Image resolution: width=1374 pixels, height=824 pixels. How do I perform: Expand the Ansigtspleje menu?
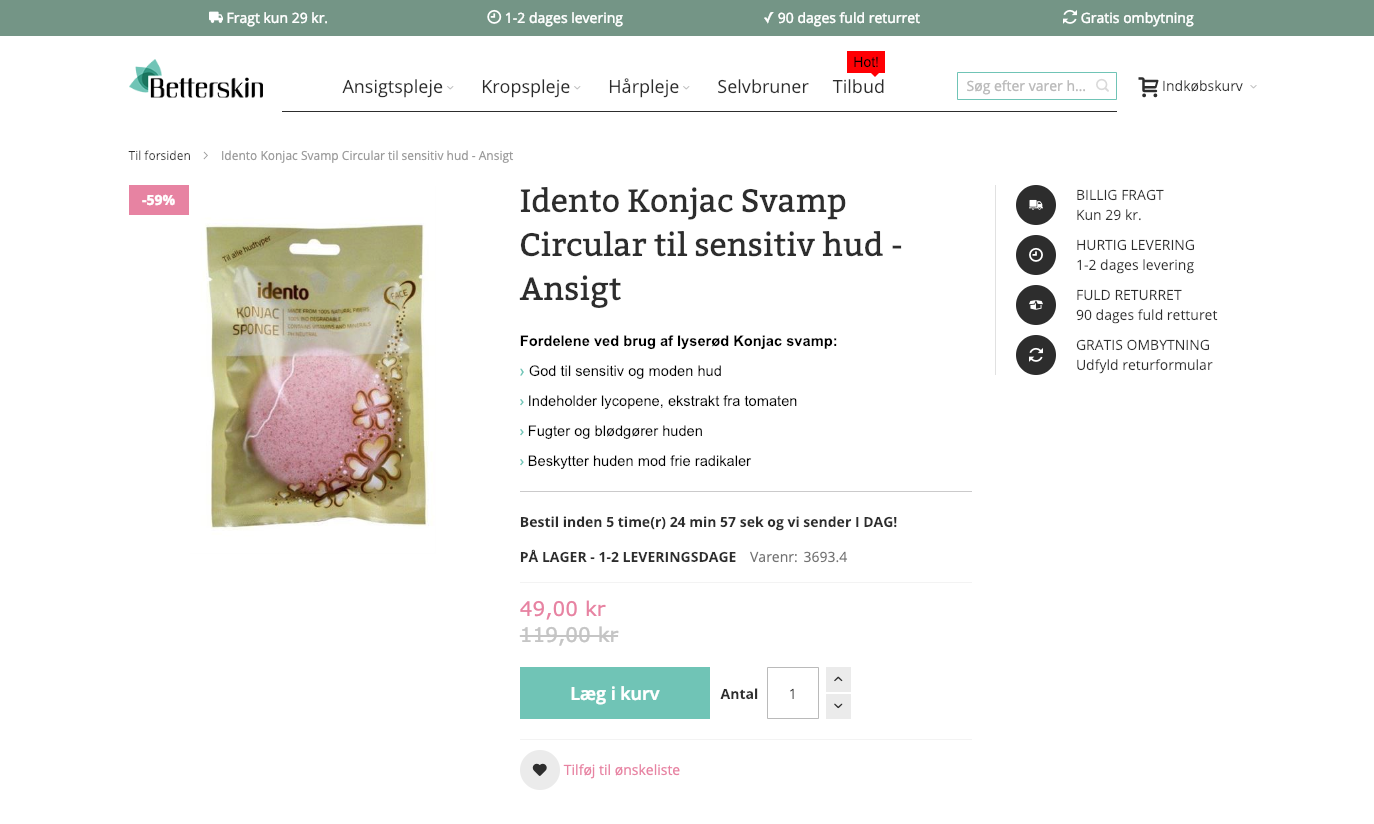398,87
